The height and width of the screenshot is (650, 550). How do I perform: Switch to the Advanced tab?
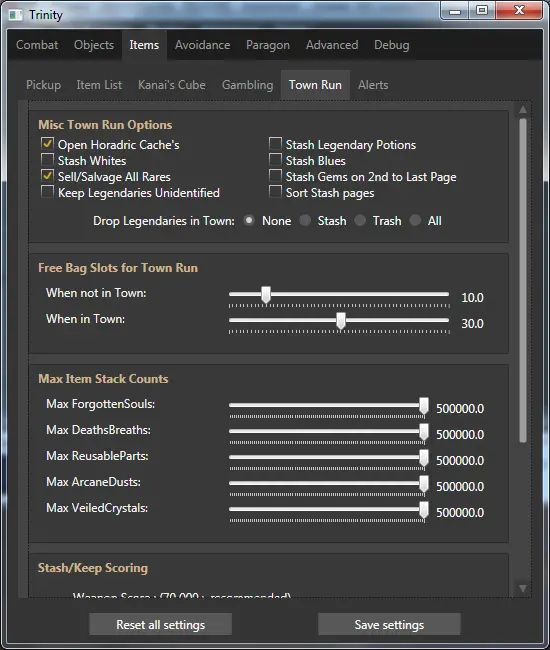click(332, 45)
